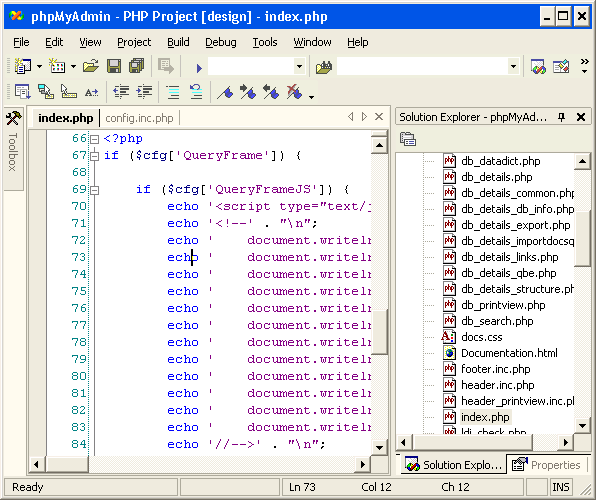This screenshot has width=596, height=500.
Task: Click the Display Quick Info icon
Action: 68,92
